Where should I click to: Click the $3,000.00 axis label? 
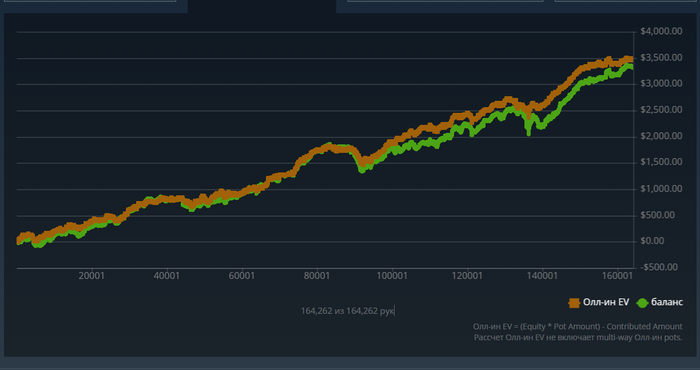point(661,84)
